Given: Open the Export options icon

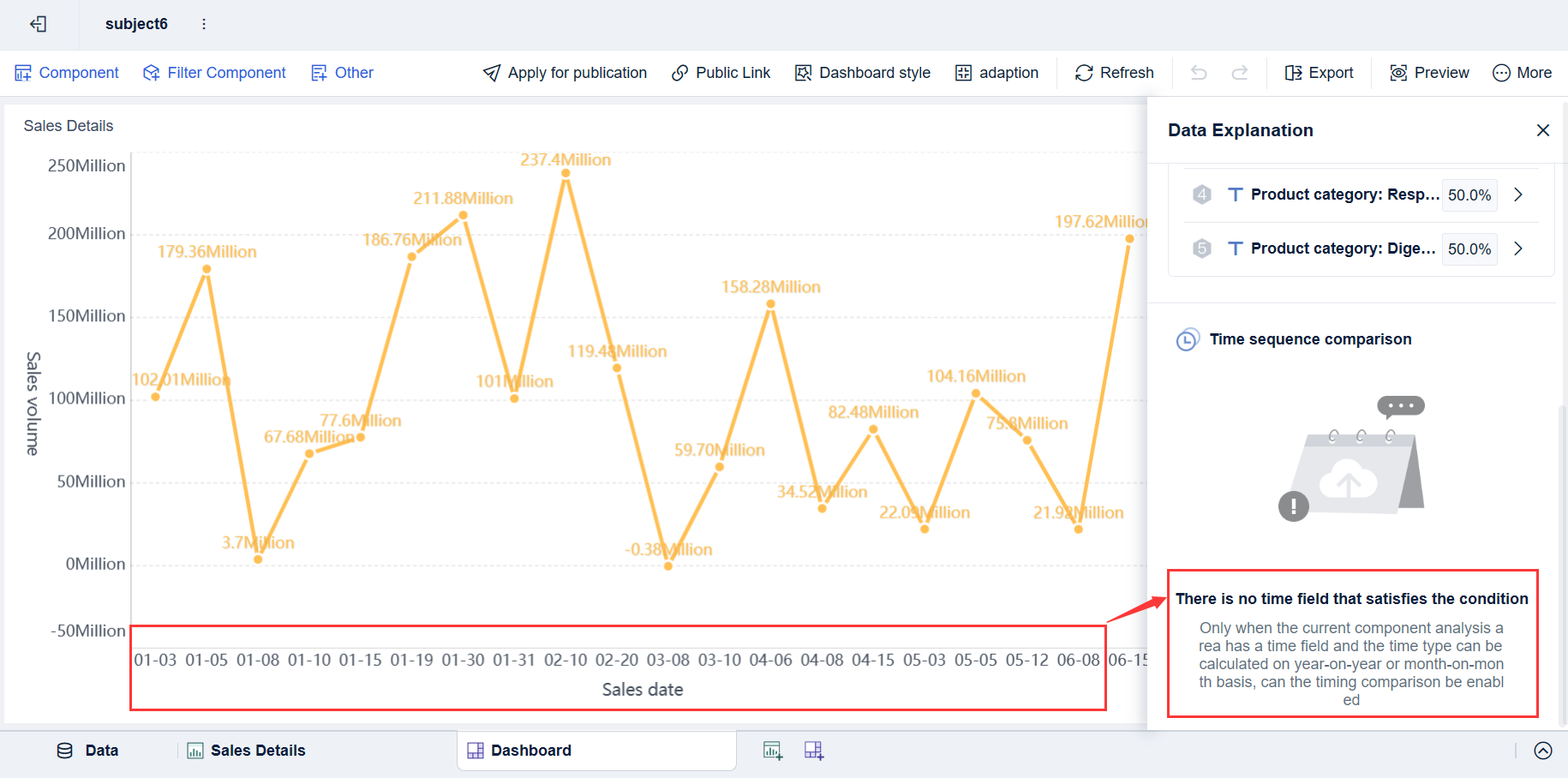Looking at the screenshot, I should [1294, 73].
